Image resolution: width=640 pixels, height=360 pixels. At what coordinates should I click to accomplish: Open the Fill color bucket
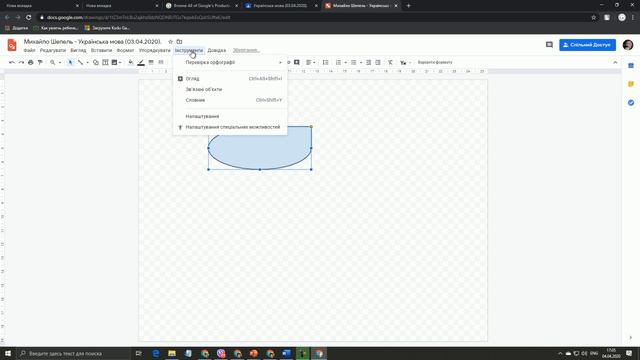click(x=131, y=62)
